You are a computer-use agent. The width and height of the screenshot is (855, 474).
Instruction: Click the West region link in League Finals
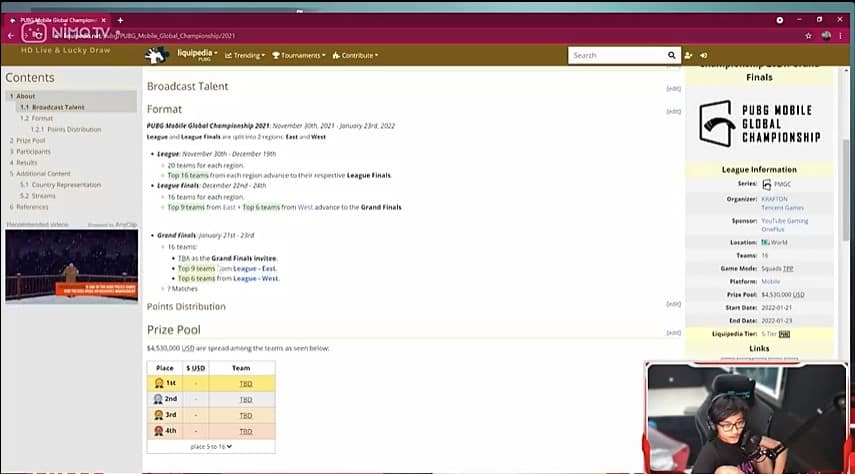point(305,207)
